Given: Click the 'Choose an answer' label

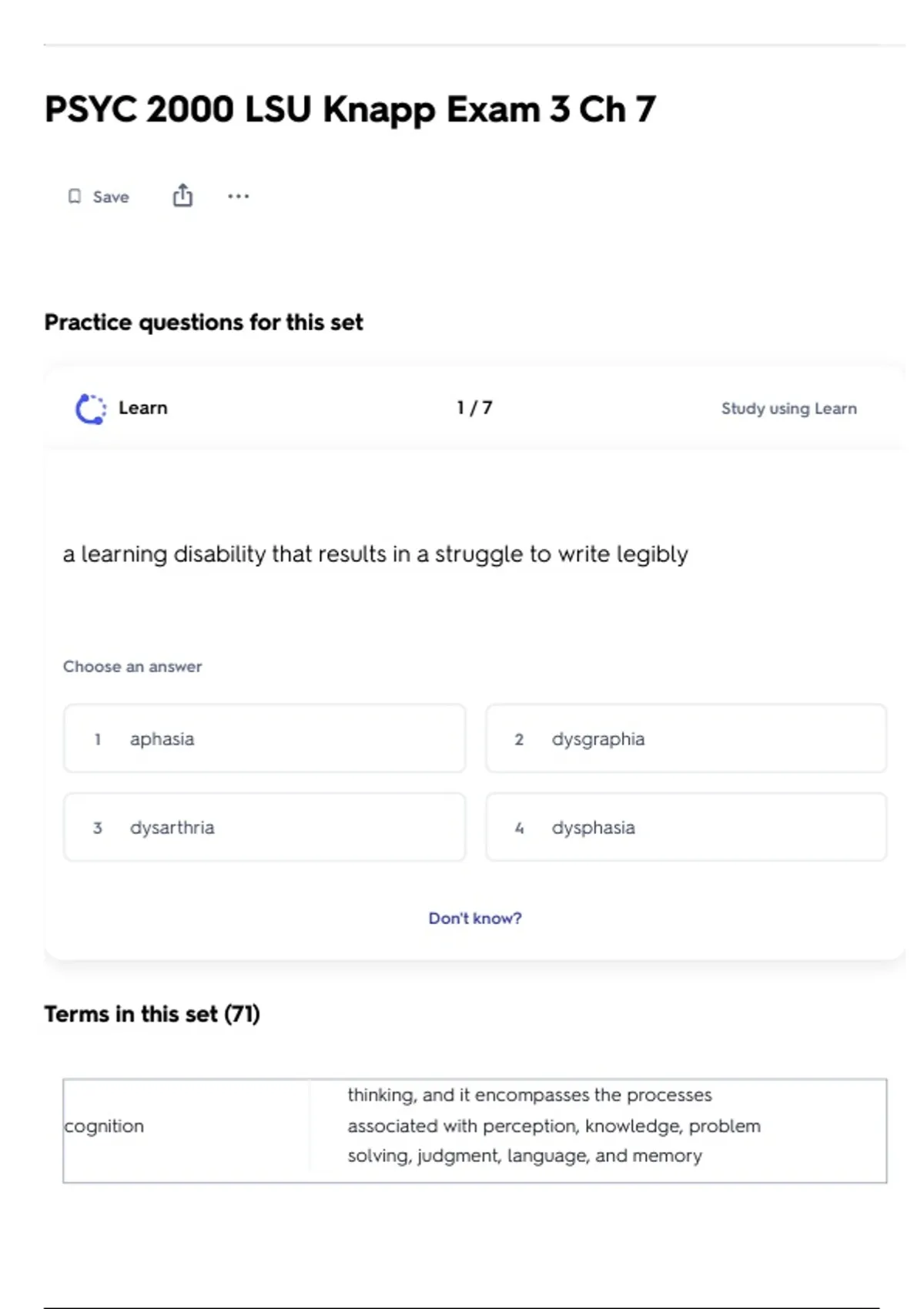Looking at the screenshot, I should [132, 666].
